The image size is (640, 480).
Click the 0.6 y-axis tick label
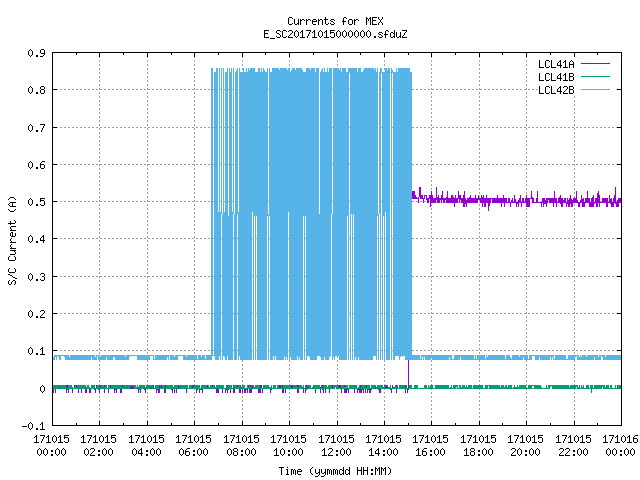[37, 165]
